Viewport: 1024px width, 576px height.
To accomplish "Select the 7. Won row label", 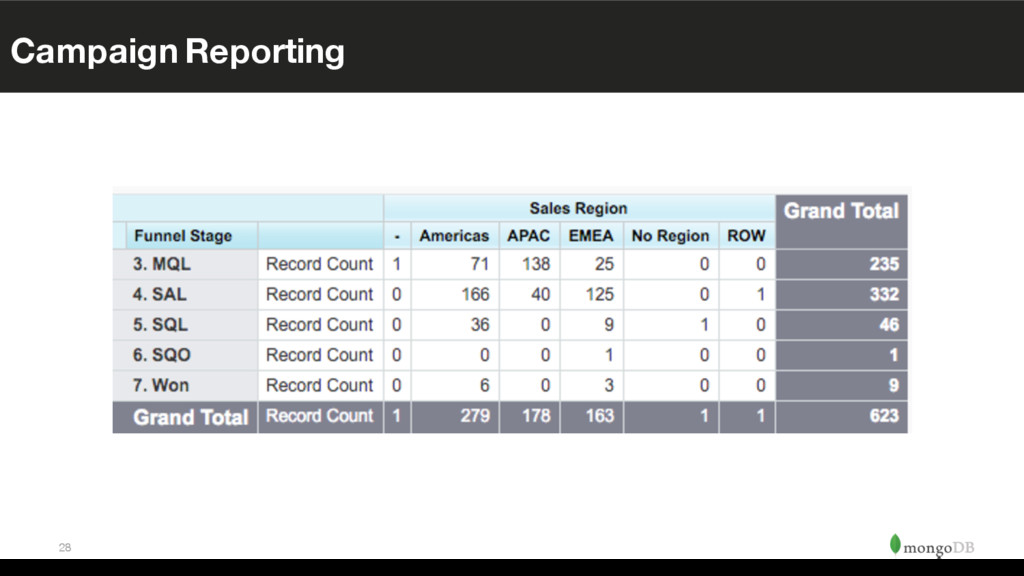I will tap(161, 385).
